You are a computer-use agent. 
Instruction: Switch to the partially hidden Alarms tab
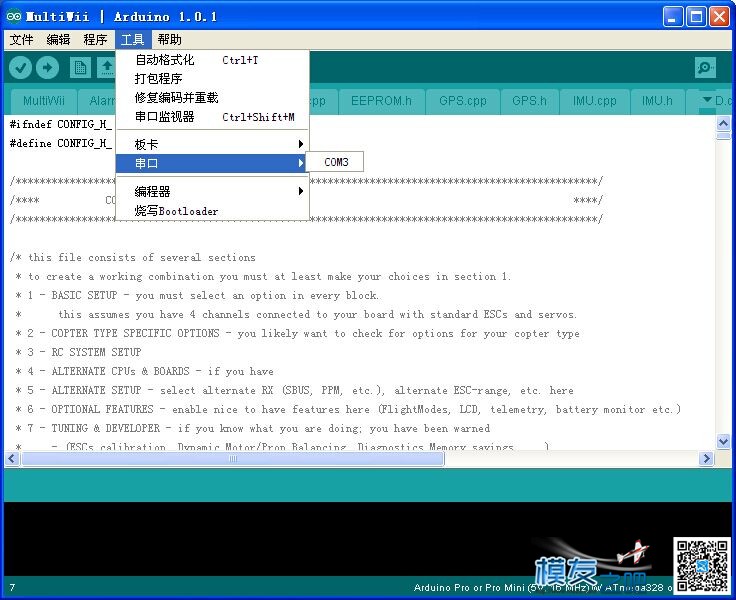tap(97, 101)
